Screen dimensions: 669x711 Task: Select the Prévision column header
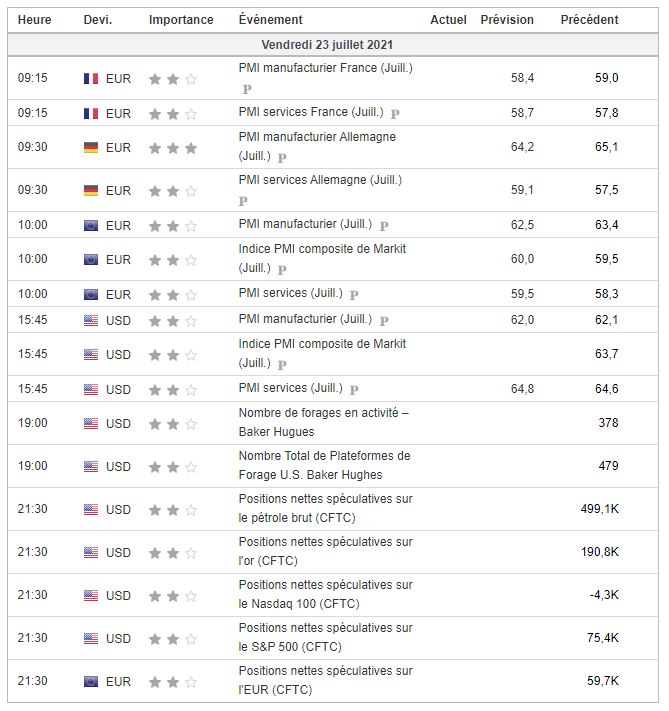(x=507, y=20)
